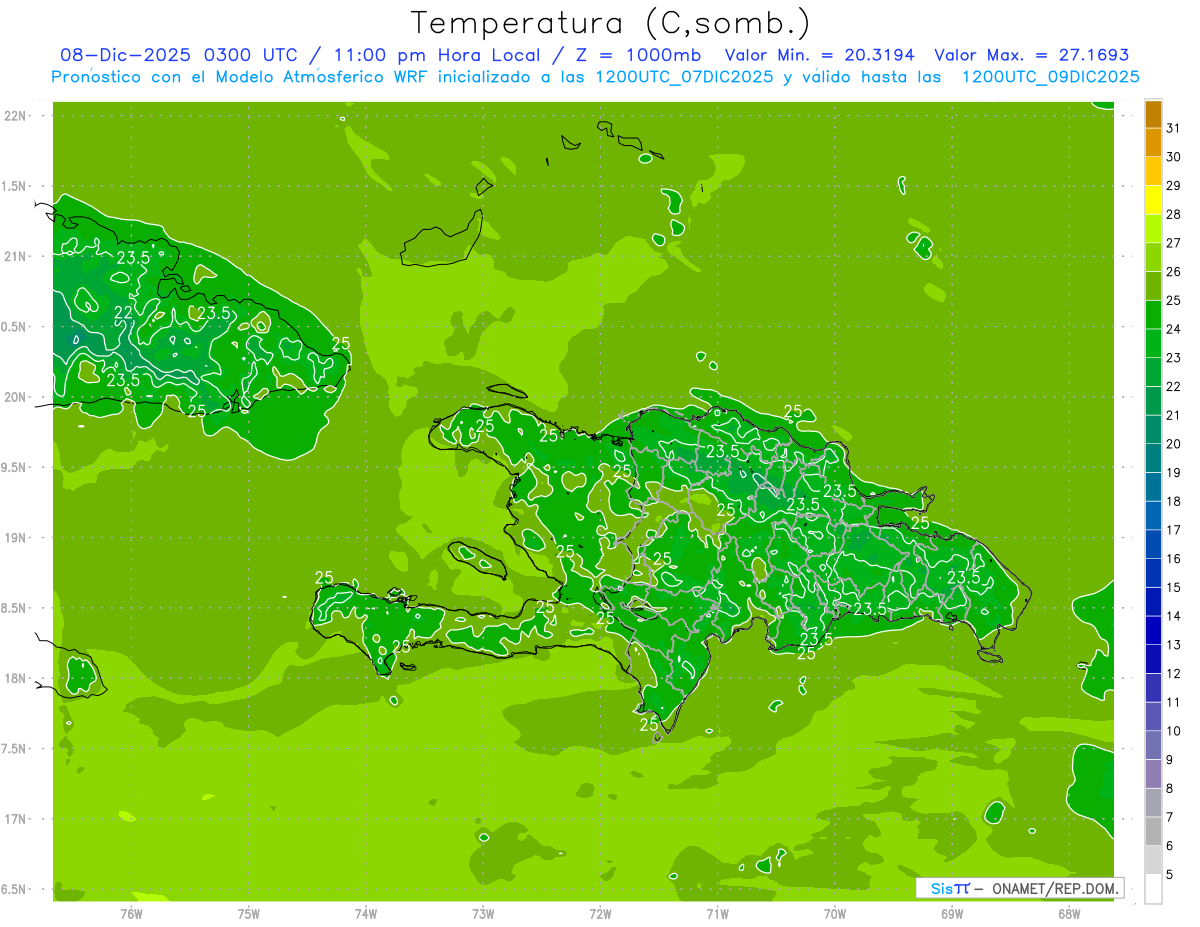Click the legend swatch between 26 and 27
1200x927 pixels.
pyautogui.click(x=1153, y=257)
